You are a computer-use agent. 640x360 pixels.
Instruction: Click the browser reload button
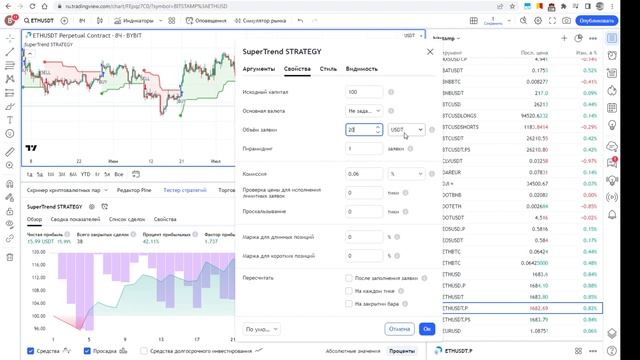pyautogui.click(x=32, y=6)
